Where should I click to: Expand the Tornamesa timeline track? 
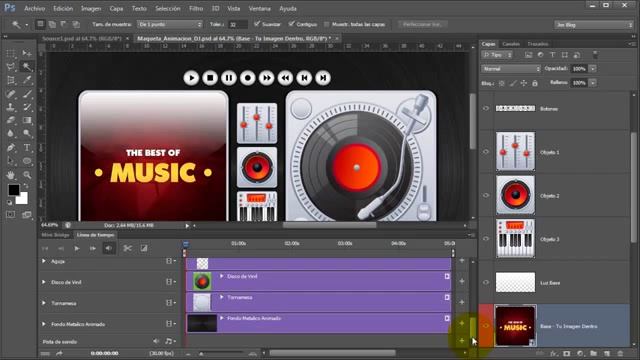pos(44,303)
